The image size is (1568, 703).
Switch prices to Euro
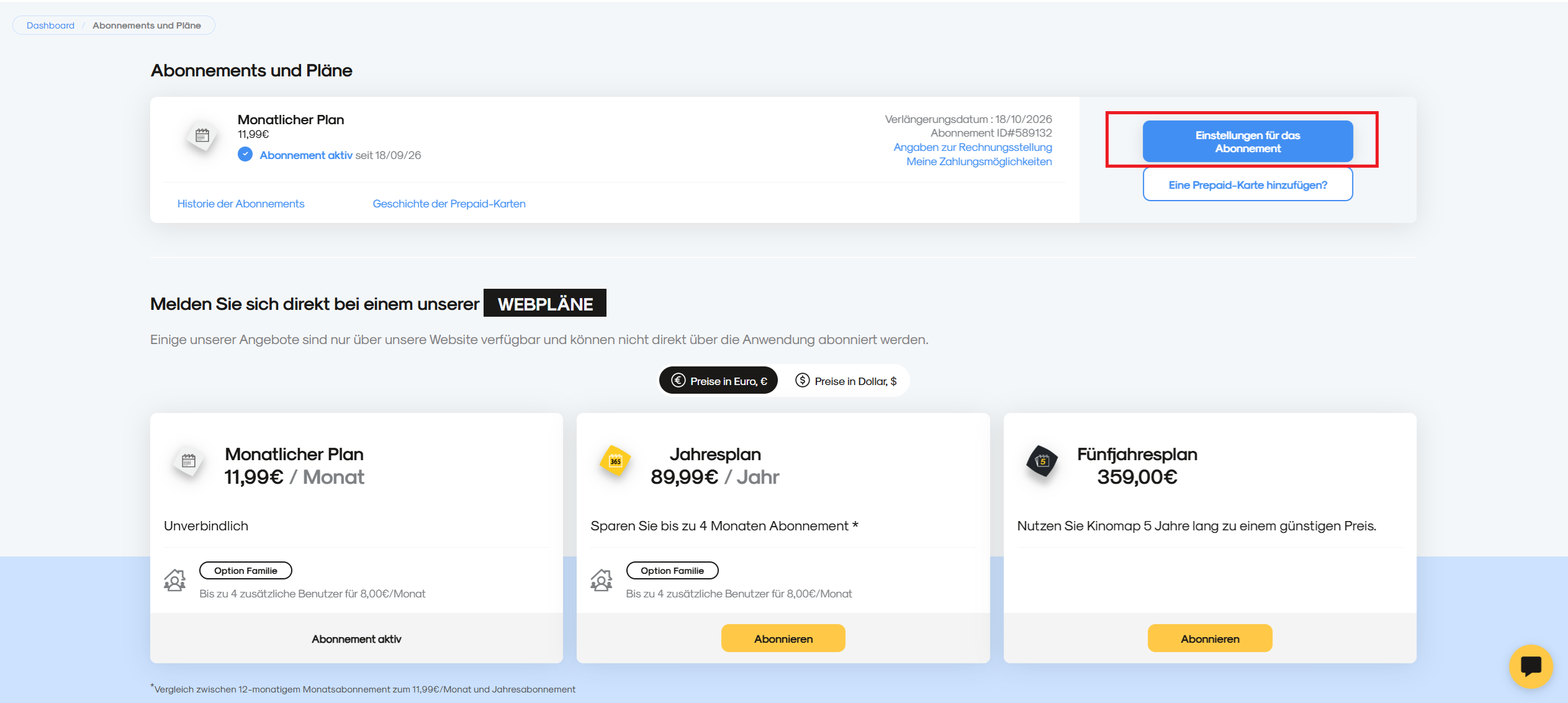point(719,381)
